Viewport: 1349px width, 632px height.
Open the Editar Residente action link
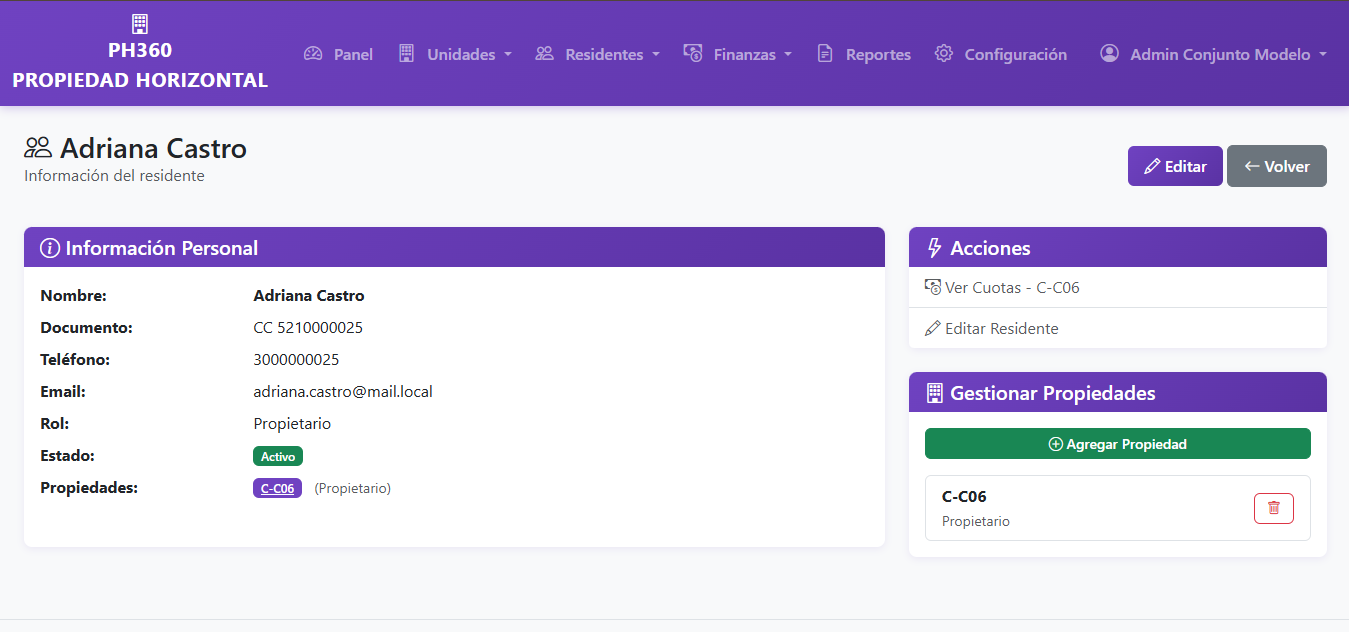tap(1118, 328)
